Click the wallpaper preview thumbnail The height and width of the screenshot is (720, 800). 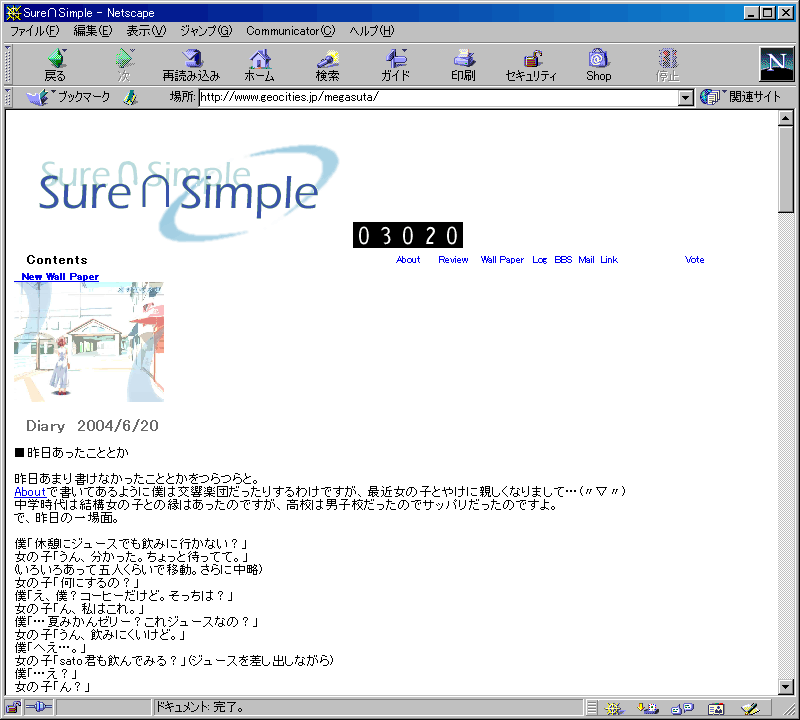89,342
